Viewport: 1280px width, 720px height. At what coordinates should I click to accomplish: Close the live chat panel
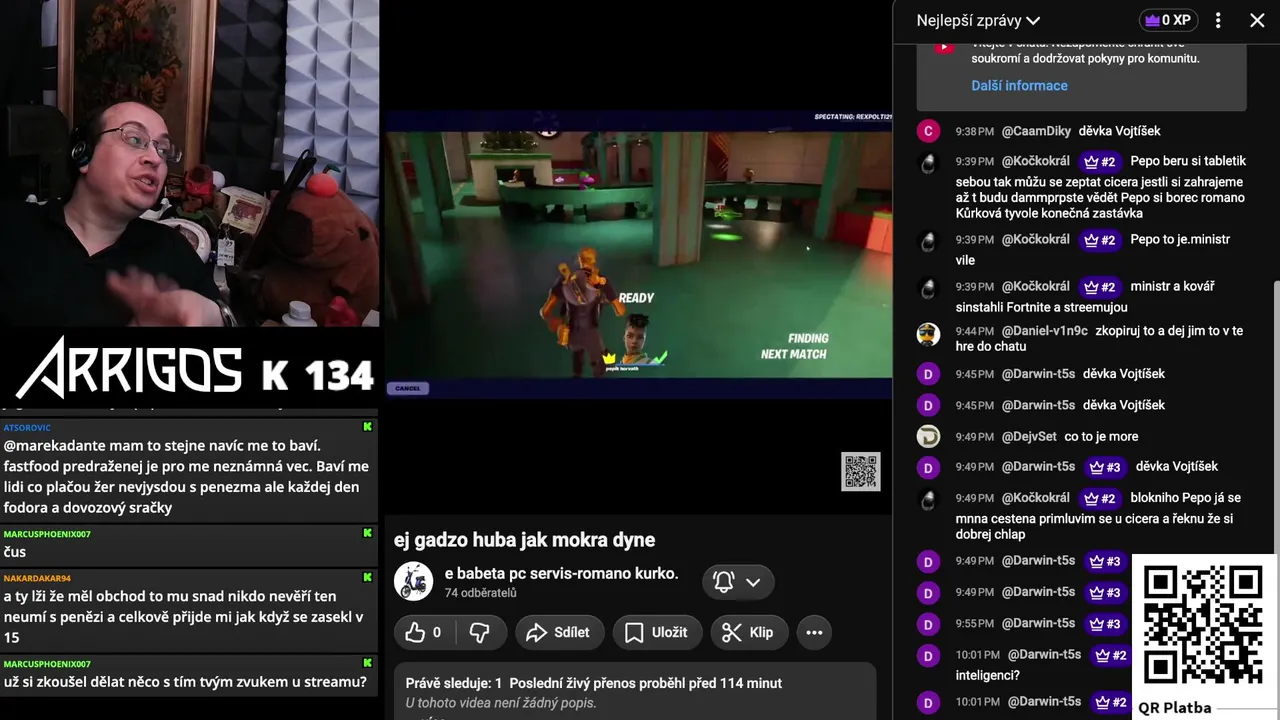click(1257, 20)
